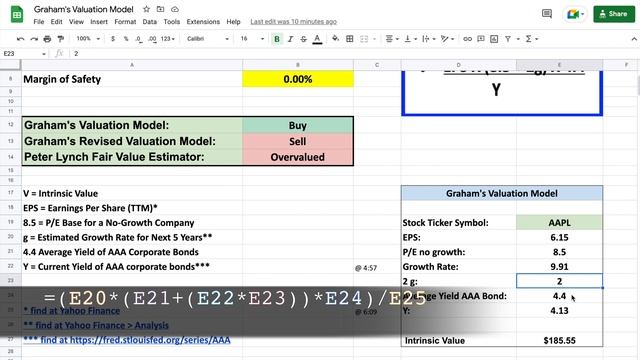The height and width of the screenshot is (360, 640).
Task: Select the yellow Margin of Safety 0.00% cell
Action: click(298, 79)
